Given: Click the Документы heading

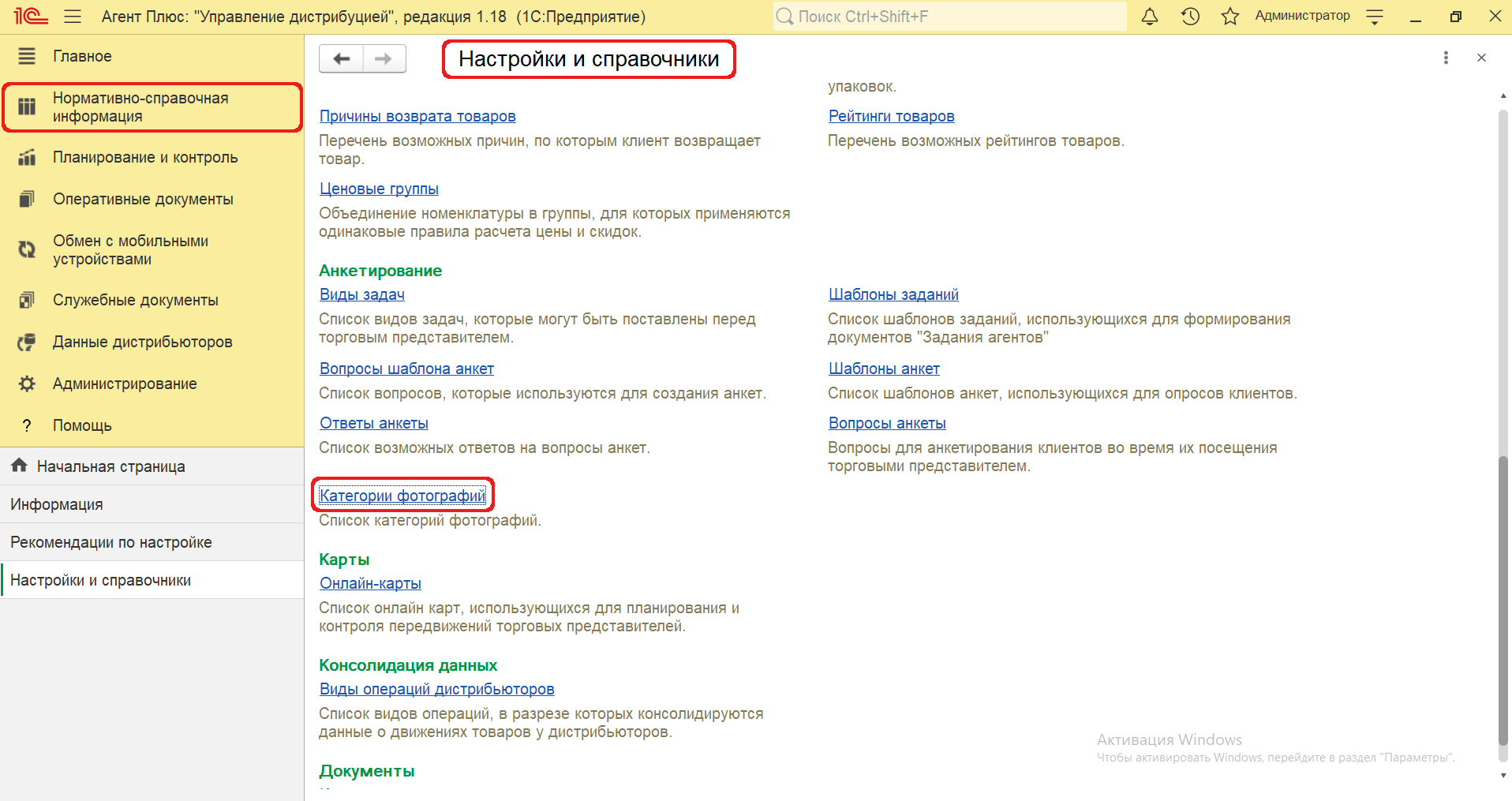Looking at the screenshot, I should pyautogui.click(x=366, y=771).
